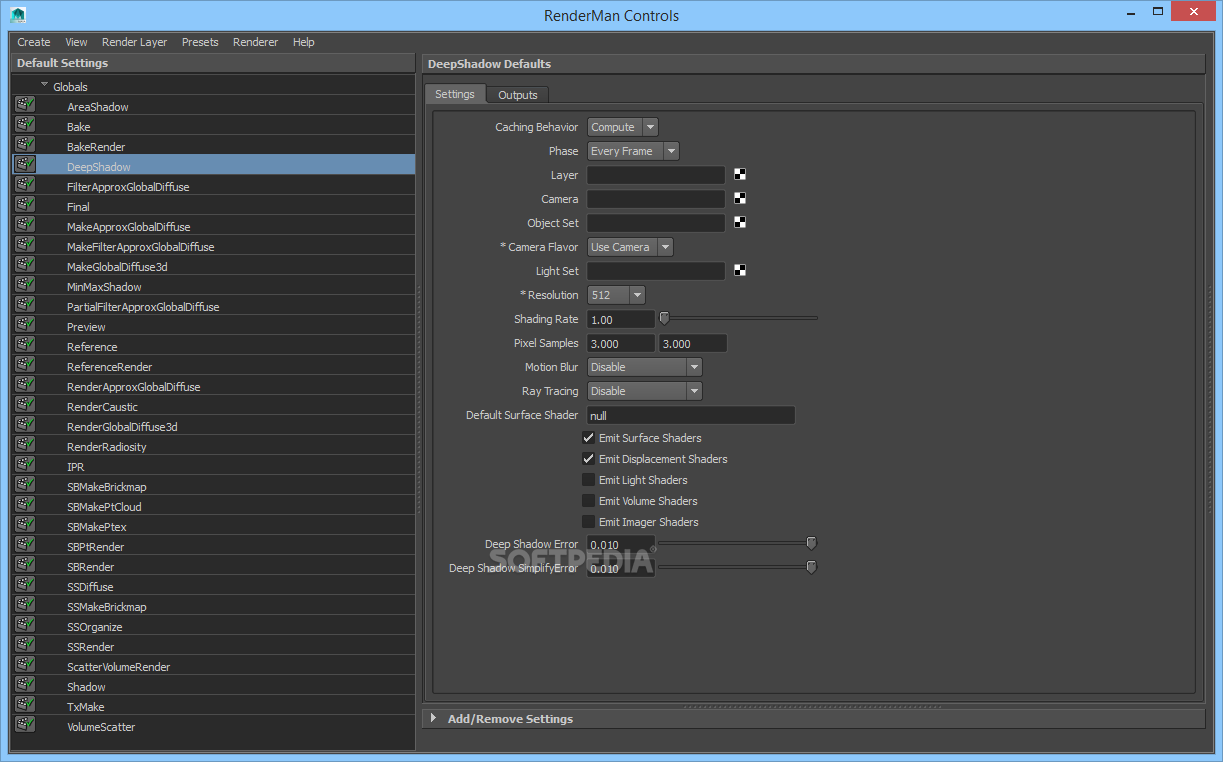The height and width of the screenshot is (762, 1223).
Task: Click the Default Surface Shader field
Action: (x=691, y=415)
